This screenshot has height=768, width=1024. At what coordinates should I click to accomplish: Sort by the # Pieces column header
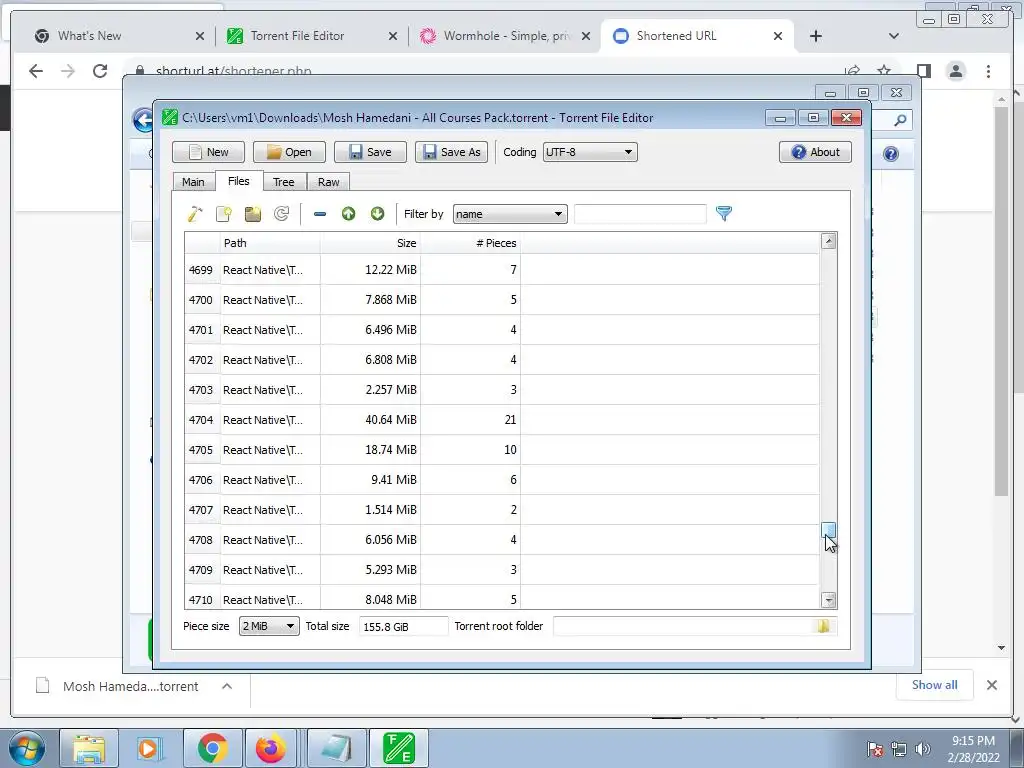click(x=470, y=243)
